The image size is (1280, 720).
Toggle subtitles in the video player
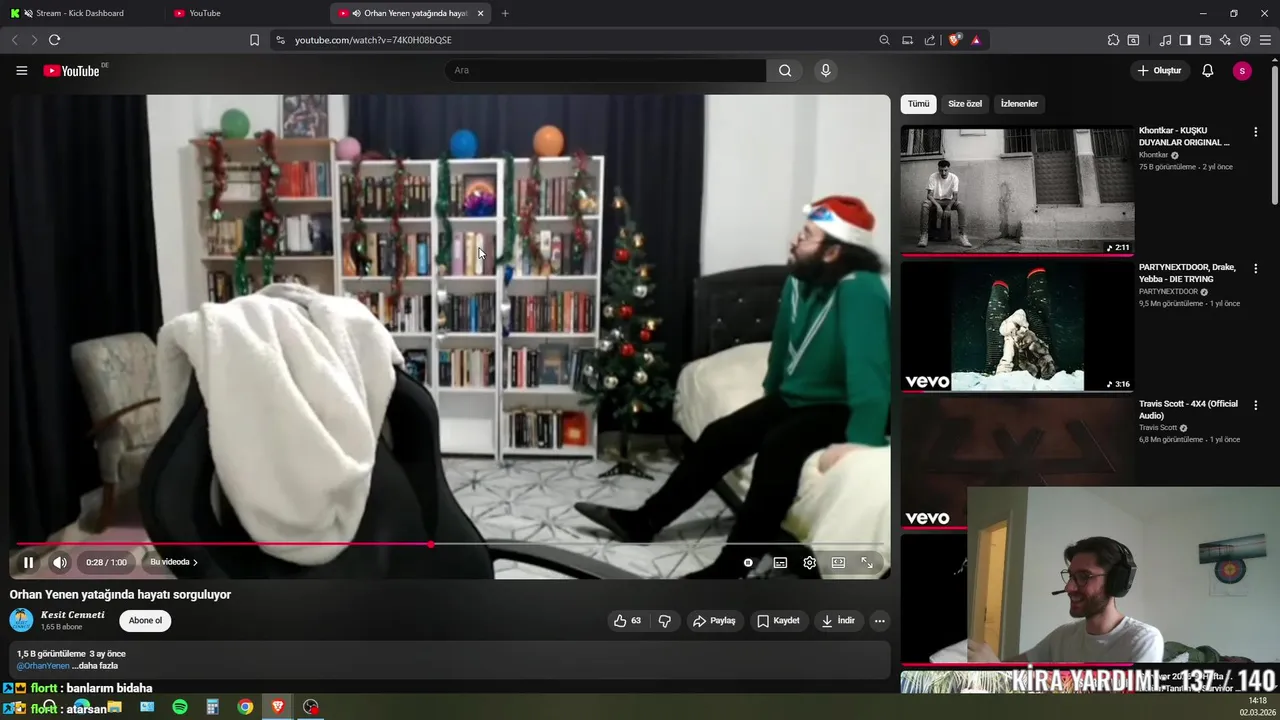click(x=780, y=563)
